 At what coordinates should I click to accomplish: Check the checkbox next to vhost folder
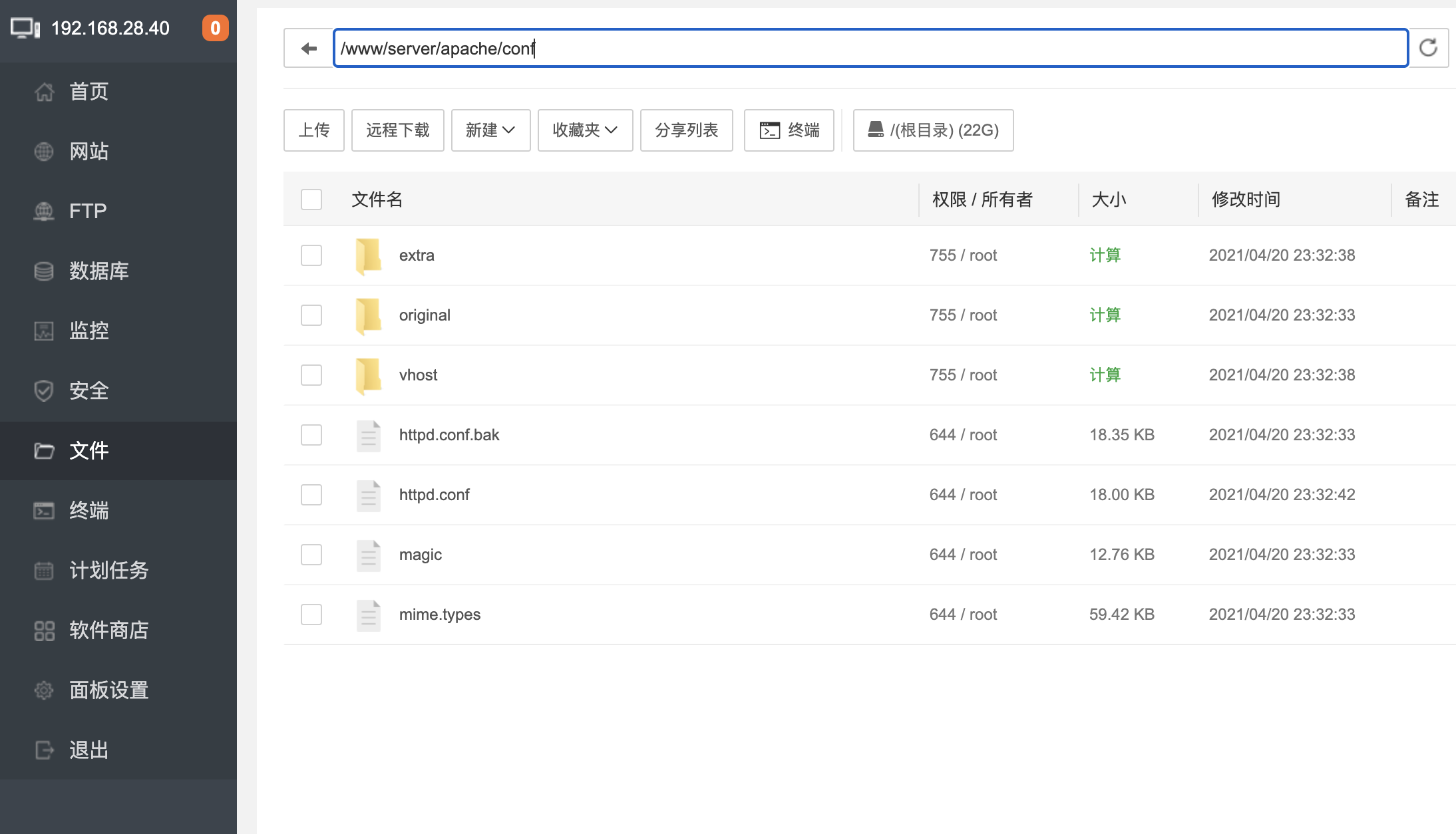pyautogui.click(x=311, y=374)
